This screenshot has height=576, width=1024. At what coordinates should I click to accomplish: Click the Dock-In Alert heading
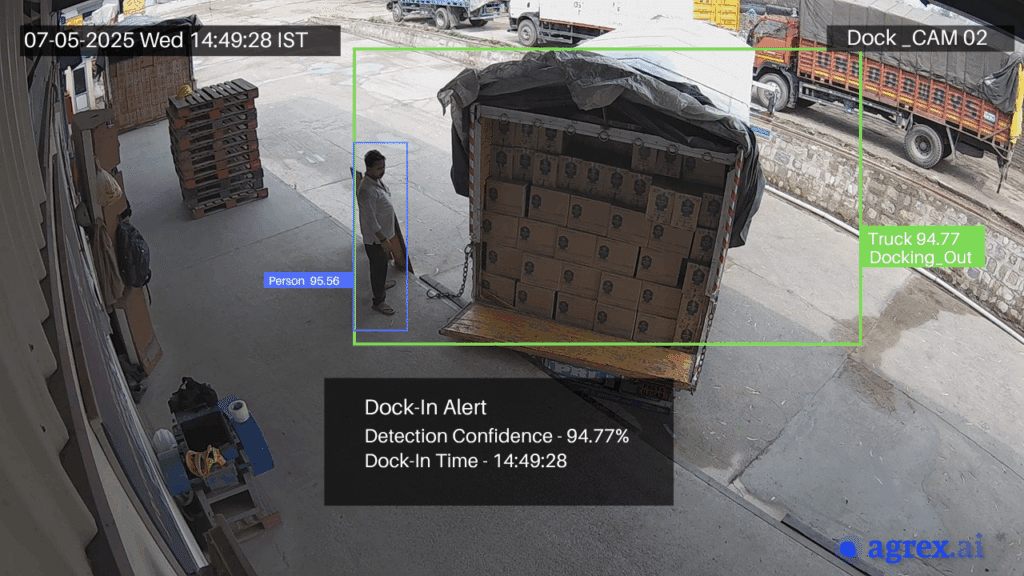(x=425, y=407)
